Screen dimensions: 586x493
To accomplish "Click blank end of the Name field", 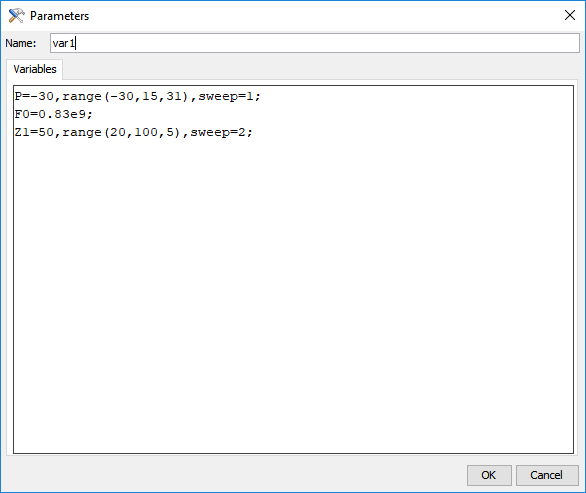I will [327, 43].
